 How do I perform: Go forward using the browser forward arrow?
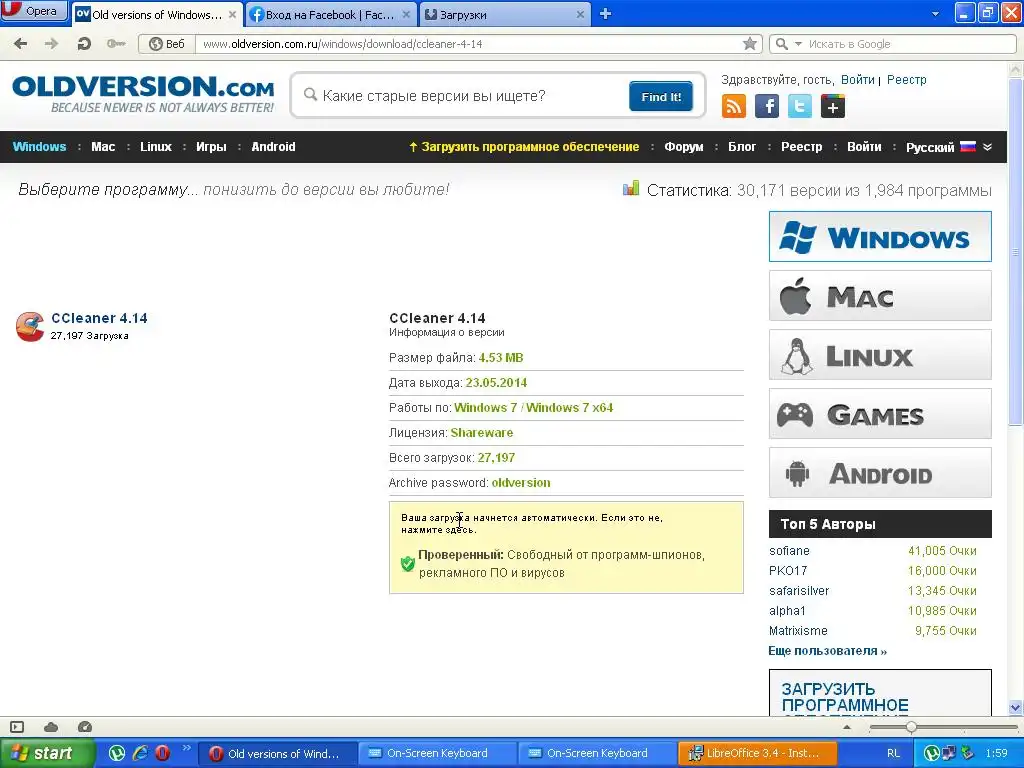51,44
